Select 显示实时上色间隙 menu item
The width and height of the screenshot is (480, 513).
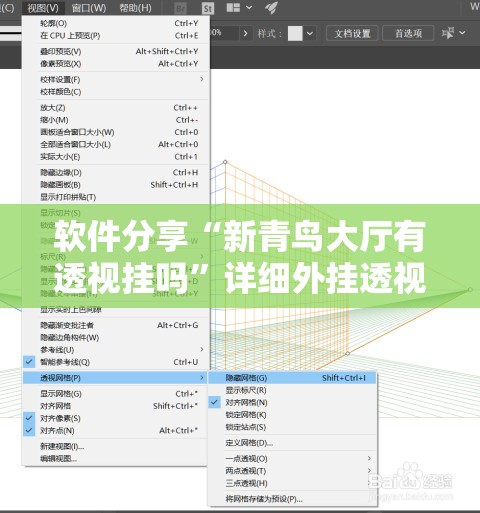click(116, 310)
